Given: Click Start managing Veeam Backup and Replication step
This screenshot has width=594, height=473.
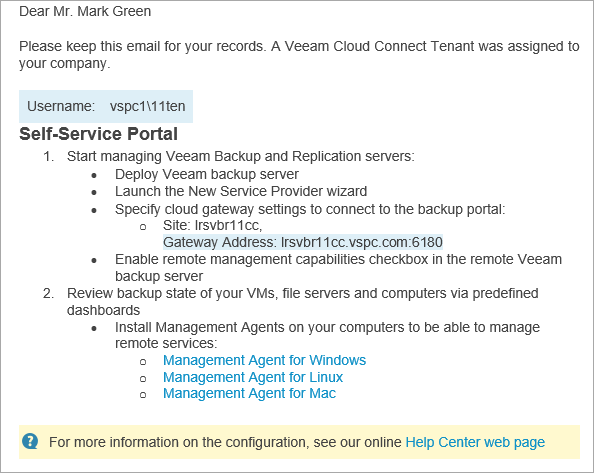Looking at the screenshot, I should 241,156.
